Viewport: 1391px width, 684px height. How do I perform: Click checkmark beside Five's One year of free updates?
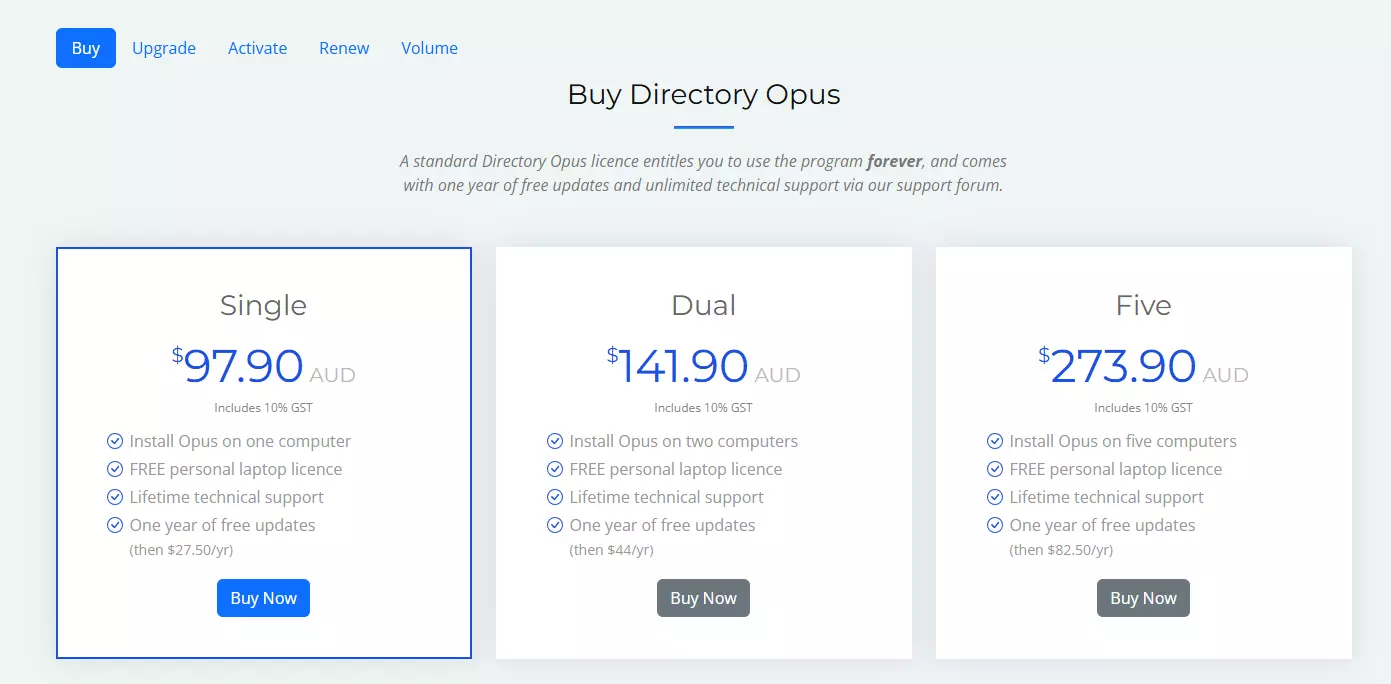pyautogui.click(x=995, y=525)
